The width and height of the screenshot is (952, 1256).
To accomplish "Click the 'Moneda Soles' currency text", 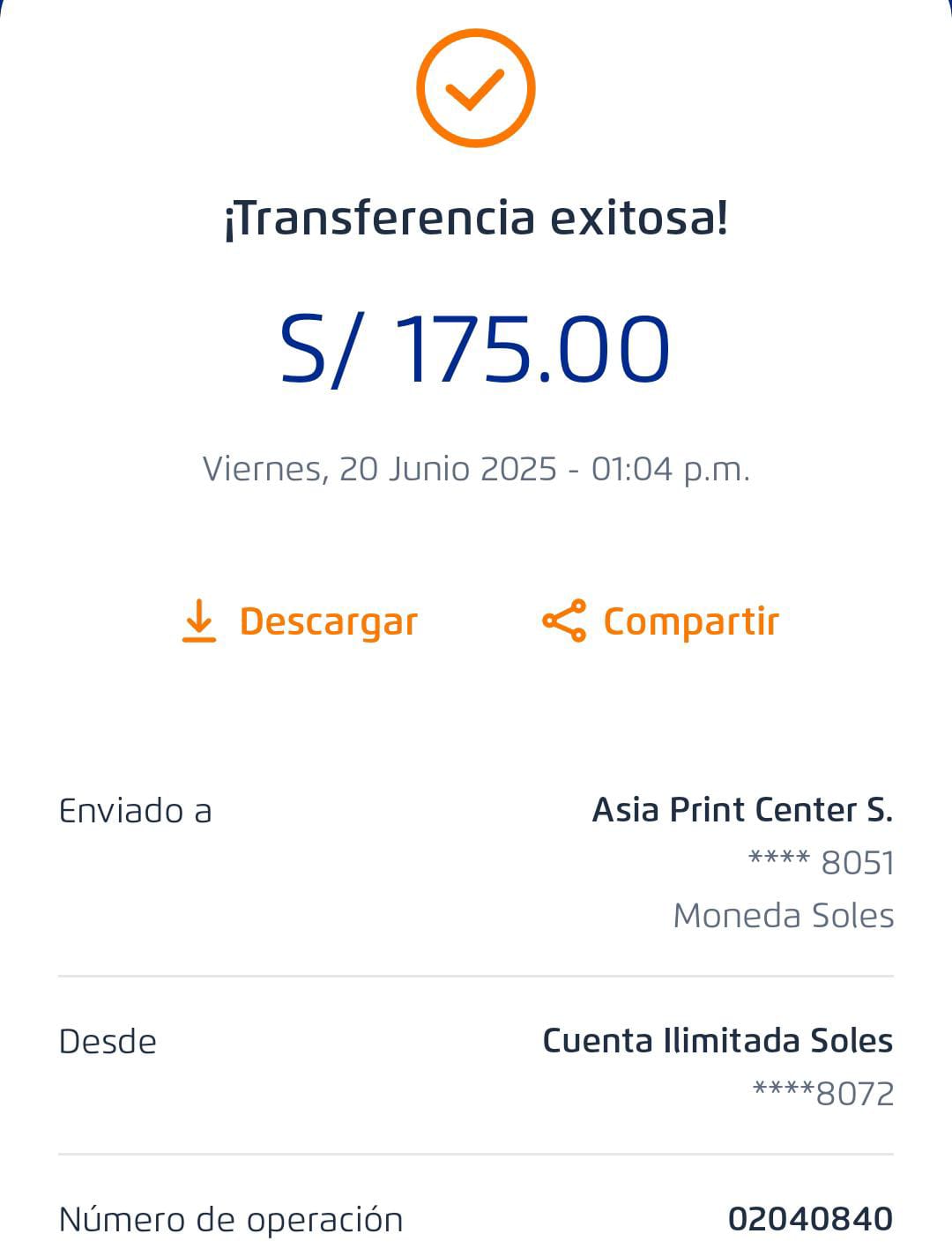I will point(783,916).
